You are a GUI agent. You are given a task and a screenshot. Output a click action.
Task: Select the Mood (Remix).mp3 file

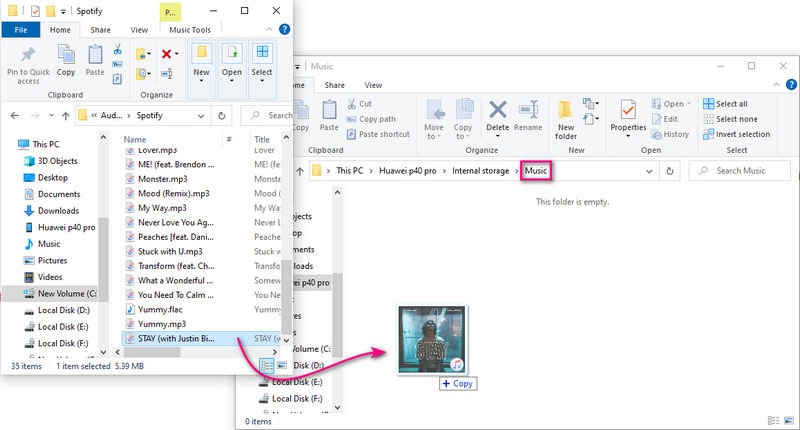tap(173, 193)
